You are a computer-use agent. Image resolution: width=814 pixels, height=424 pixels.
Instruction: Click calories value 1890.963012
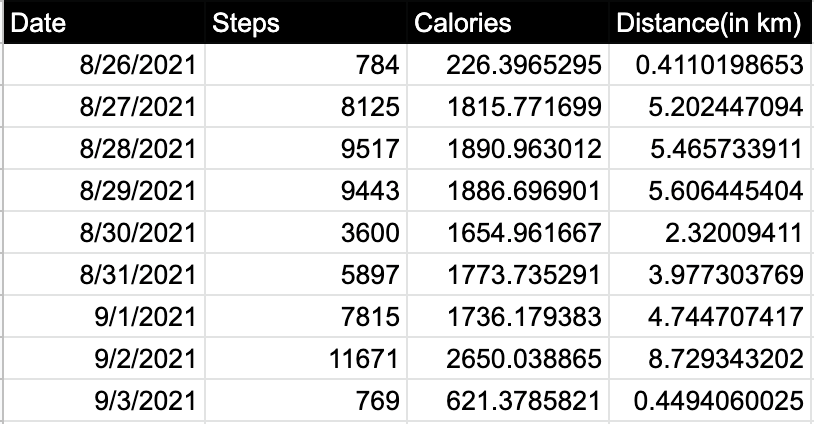[508, 149]
